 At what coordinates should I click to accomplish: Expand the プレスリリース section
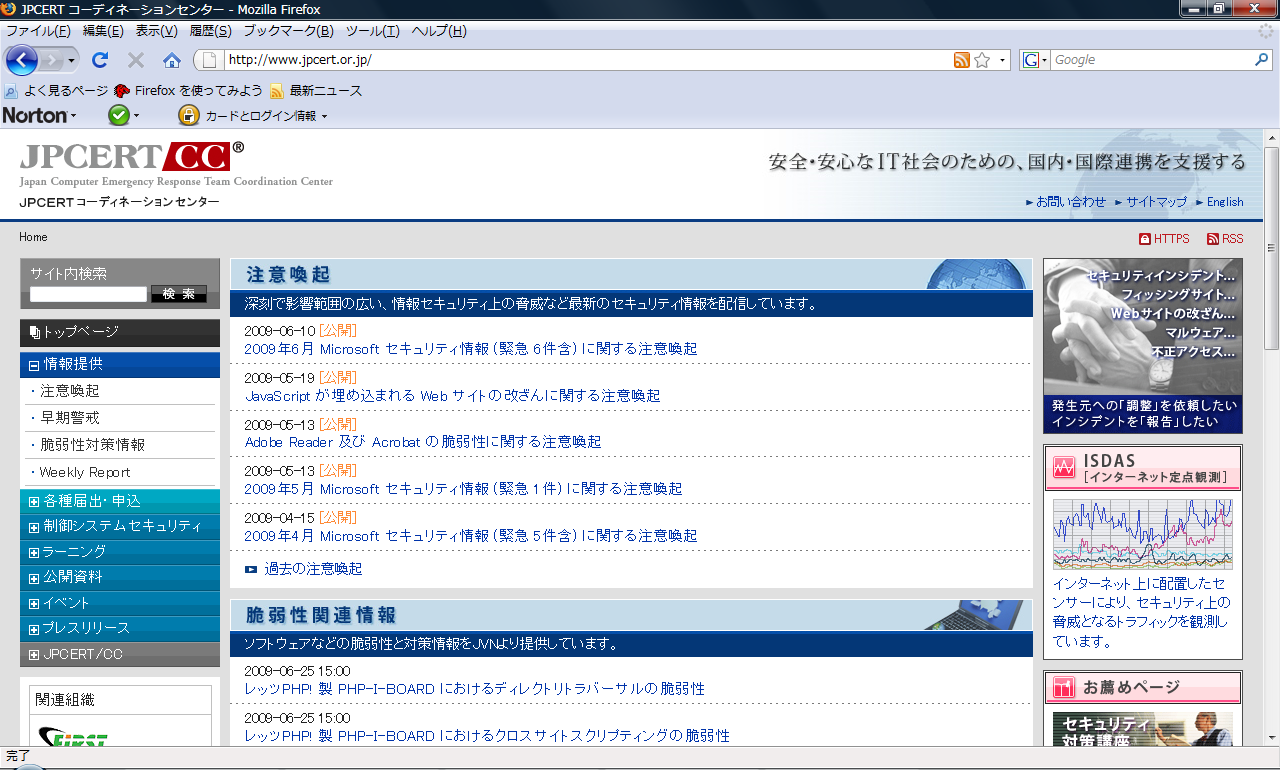point(34,628)
